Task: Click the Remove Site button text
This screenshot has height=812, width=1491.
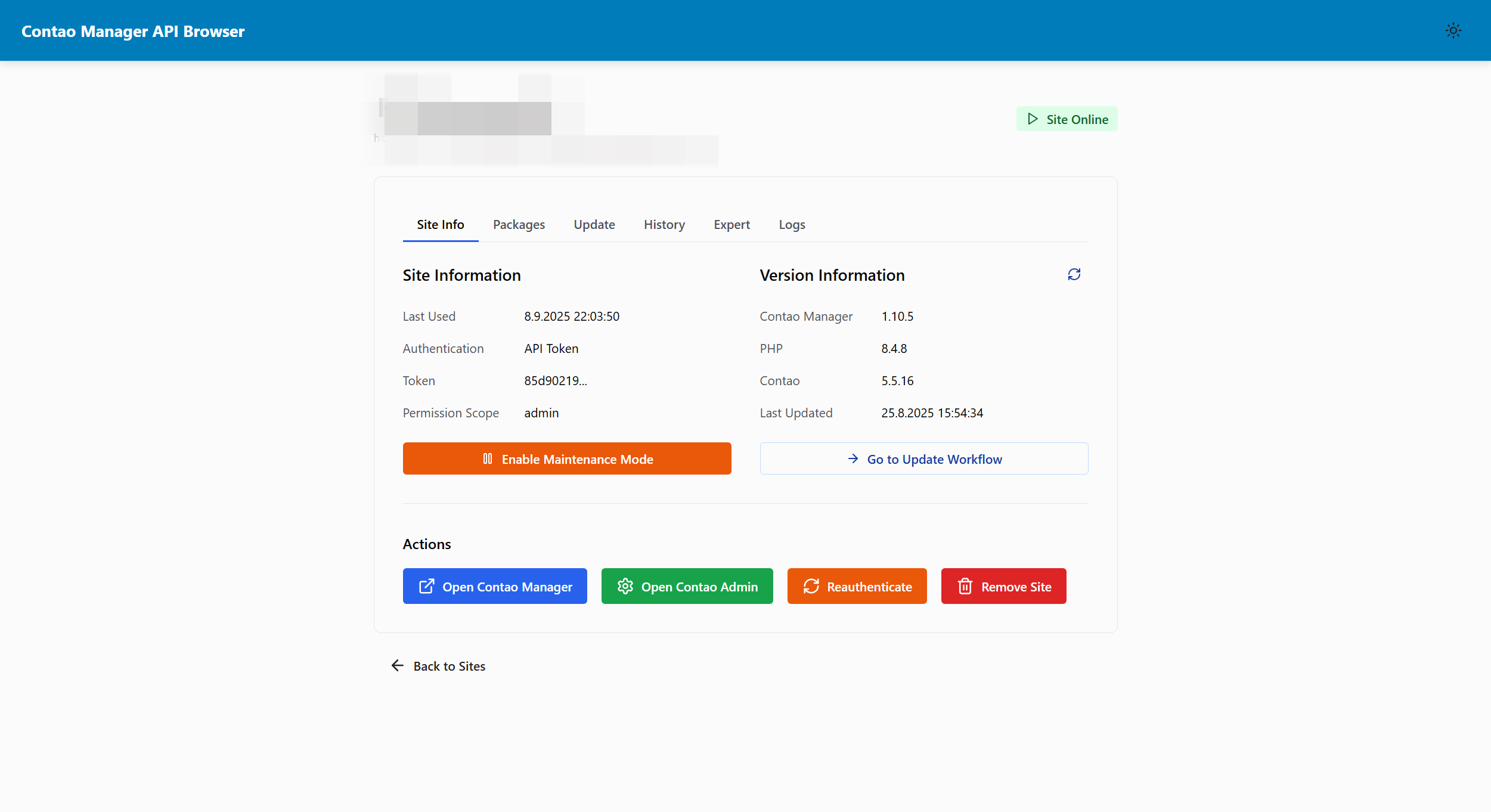Action: click(1016, 587)
